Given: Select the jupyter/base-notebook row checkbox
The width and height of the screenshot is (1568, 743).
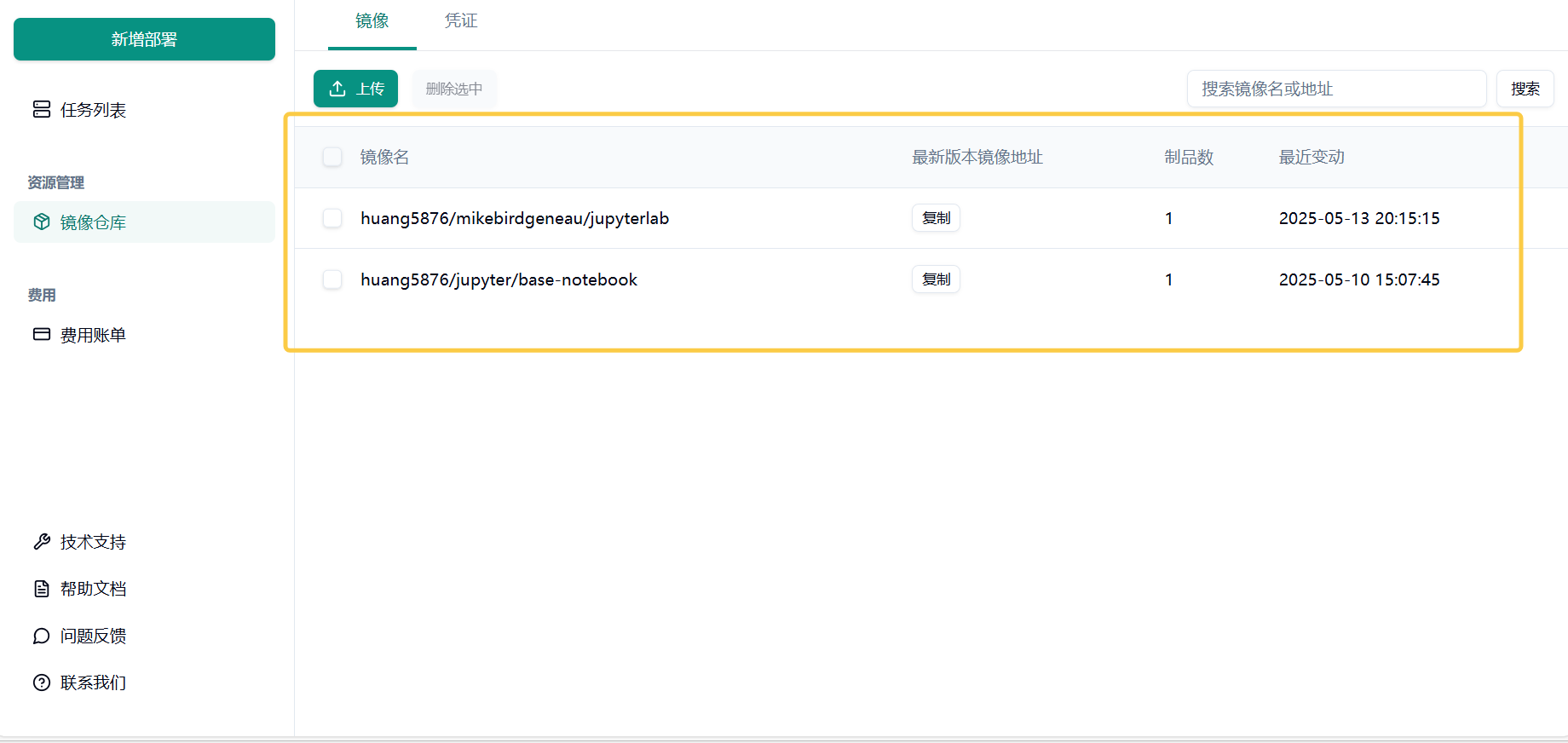Looking at the screenshot, I should 332,279.
